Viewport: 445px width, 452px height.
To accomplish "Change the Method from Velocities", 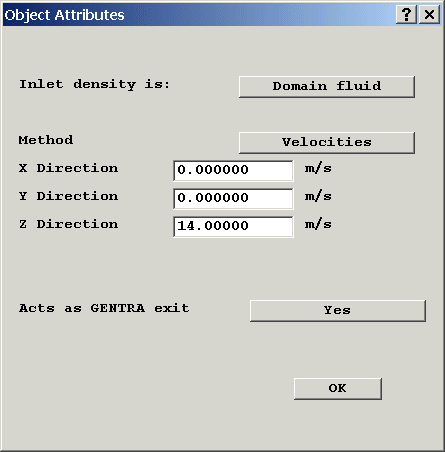I will [327, 143].
